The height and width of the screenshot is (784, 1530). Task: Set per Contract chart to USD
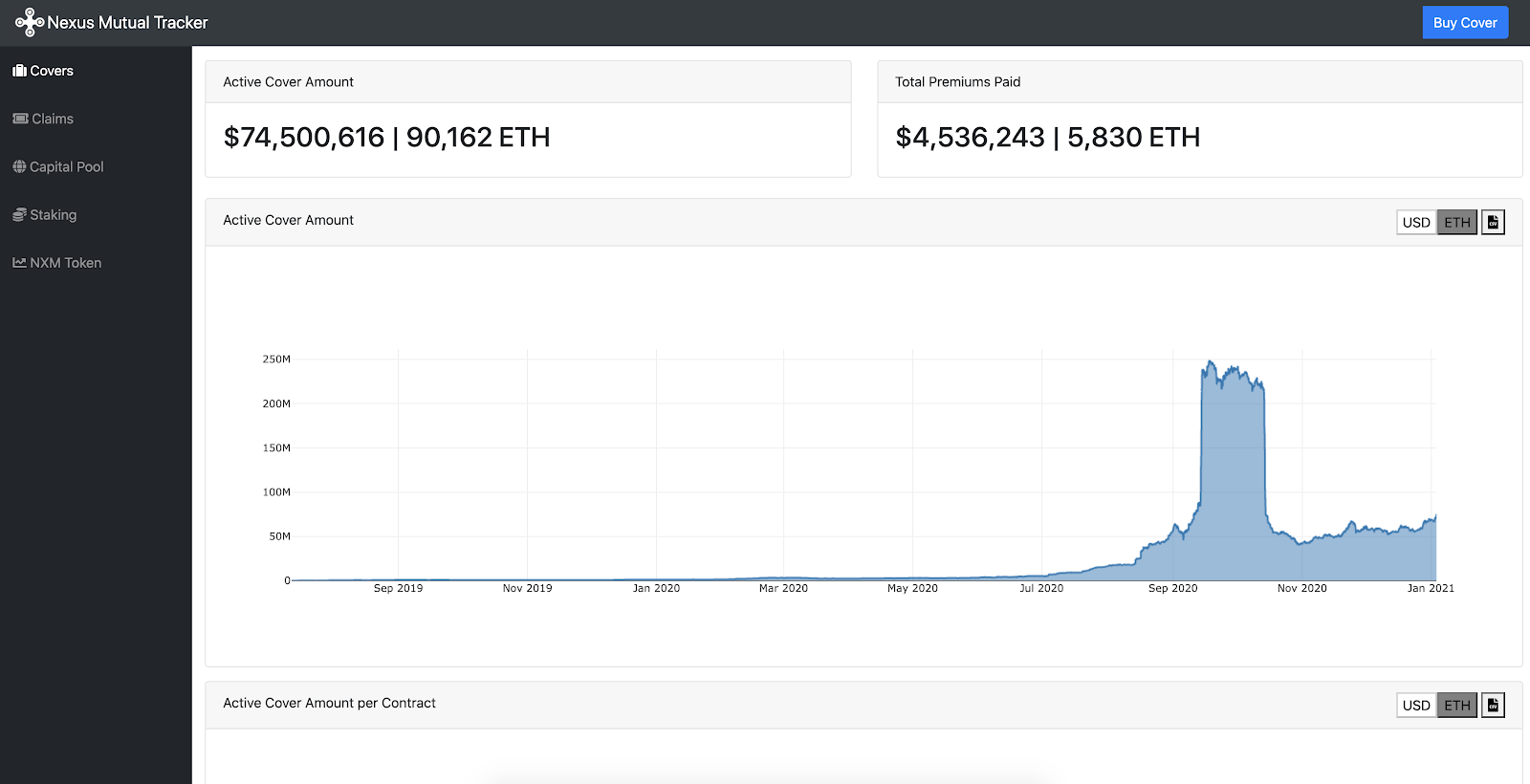tap(1416, 705)
